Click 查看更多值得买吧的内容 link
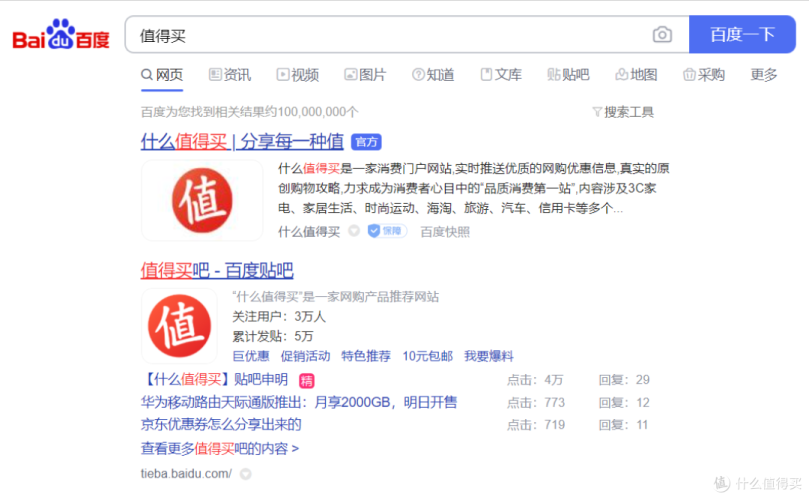The image size is (809, 500). tap(220, 448)
